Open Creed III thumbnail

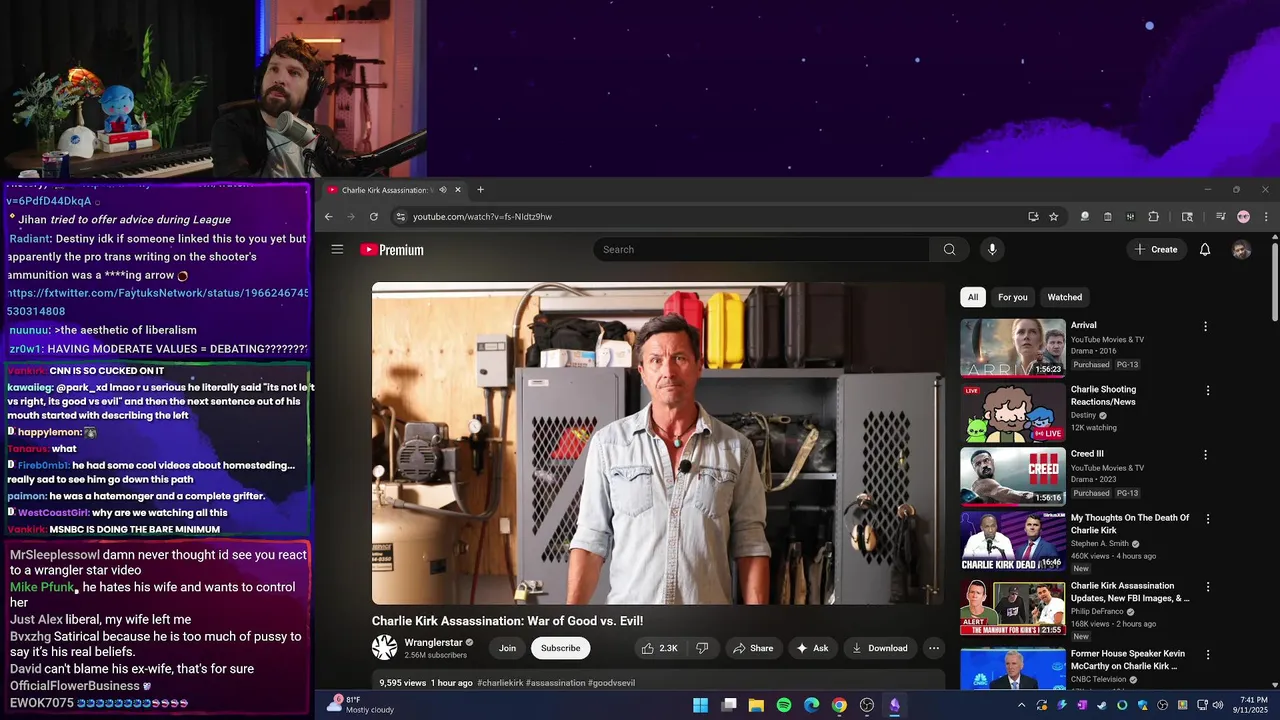[x=1013, y=476]
